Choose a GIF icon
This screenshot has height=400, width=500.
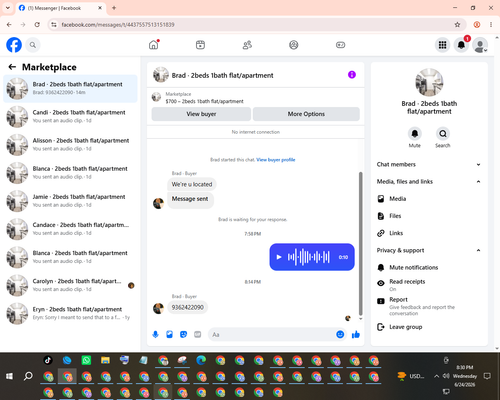[x=198, y=334]
